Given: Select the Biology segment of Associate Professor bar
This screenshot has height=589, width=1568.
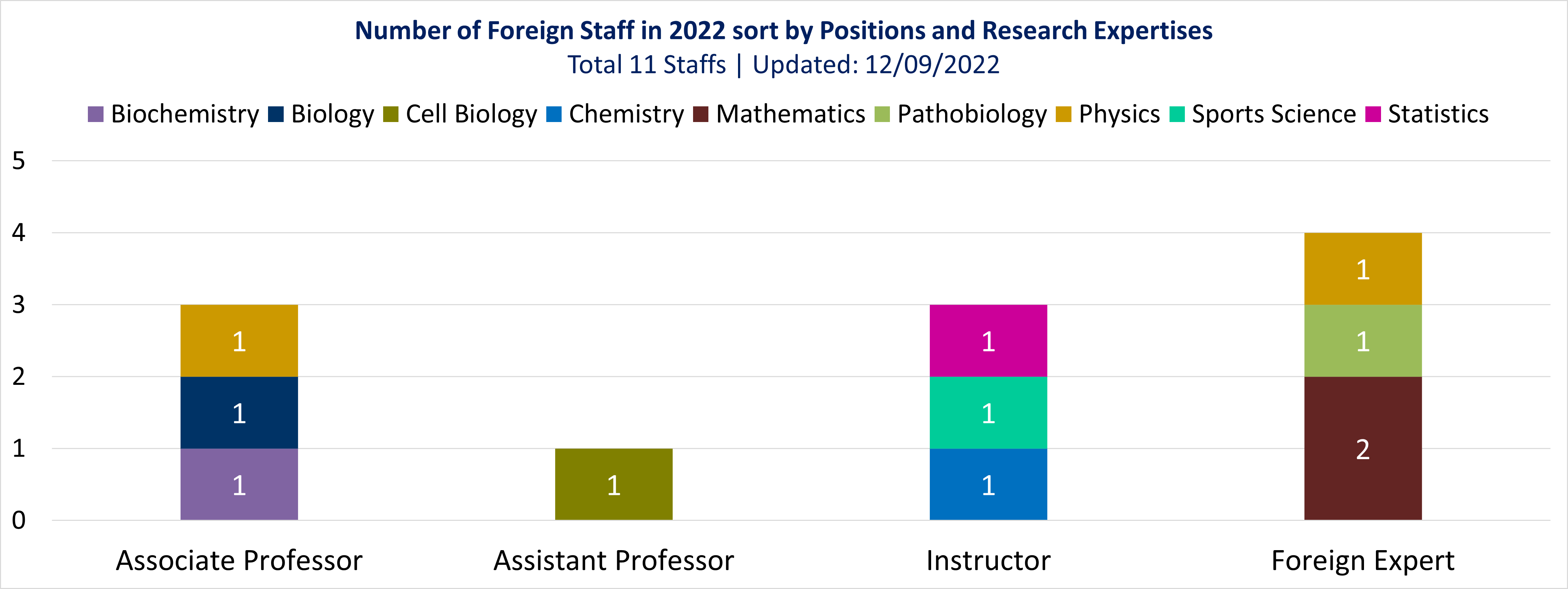Looking at the screenshot, I should pos(239,412).
